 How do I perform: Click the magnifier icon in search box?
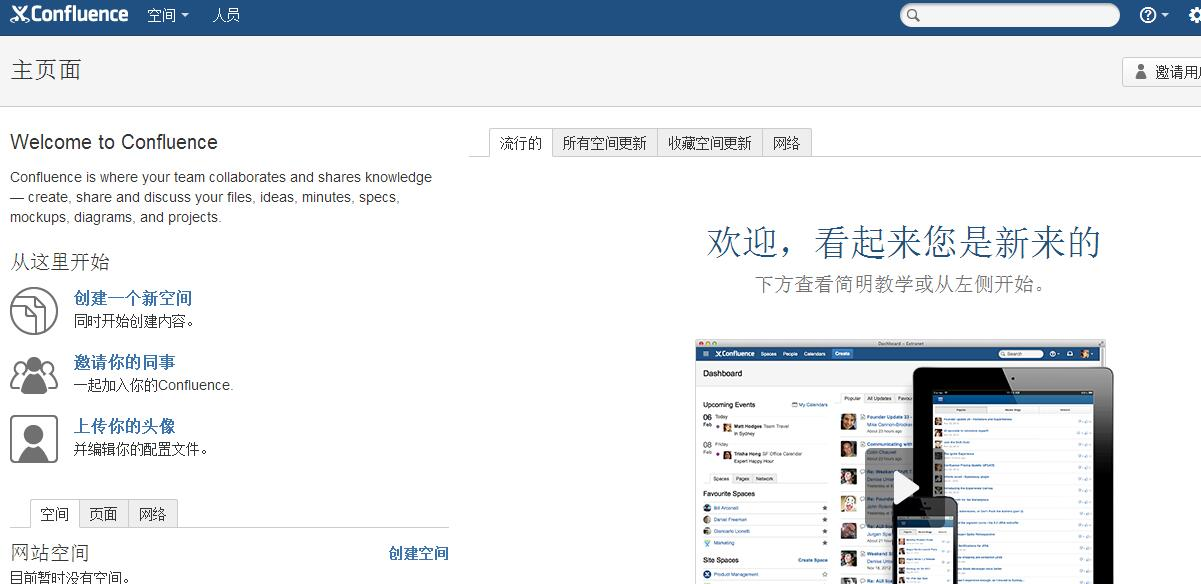click(x=912, y=15)
